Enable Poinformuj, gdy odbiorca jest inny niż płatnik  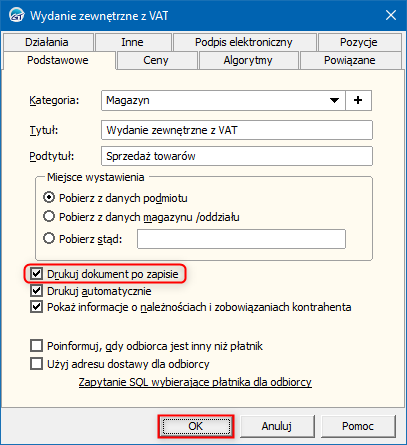point(36,346)
